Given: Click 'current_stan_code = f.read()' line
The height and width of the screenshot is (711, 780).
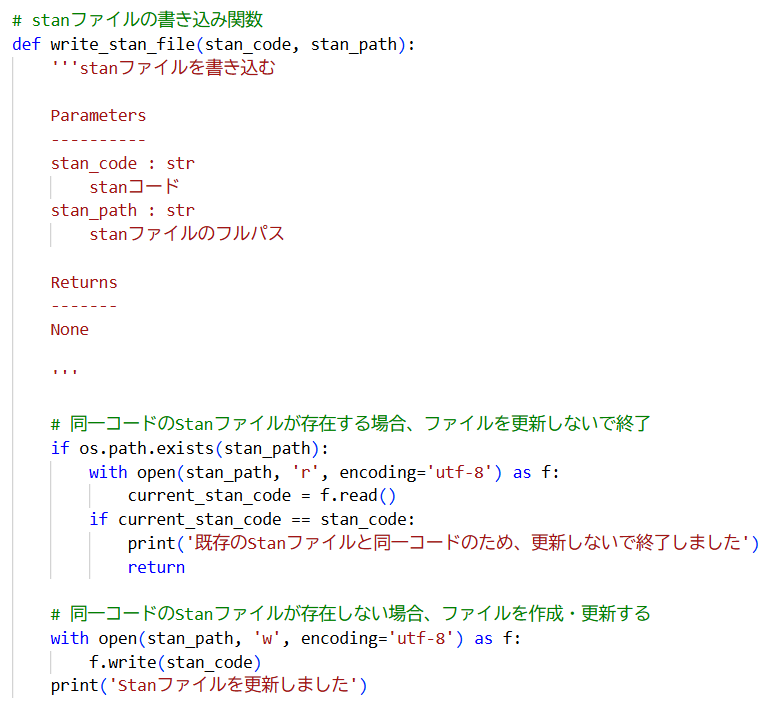Looking at the screenshot, I should click(x=262, y=496).
